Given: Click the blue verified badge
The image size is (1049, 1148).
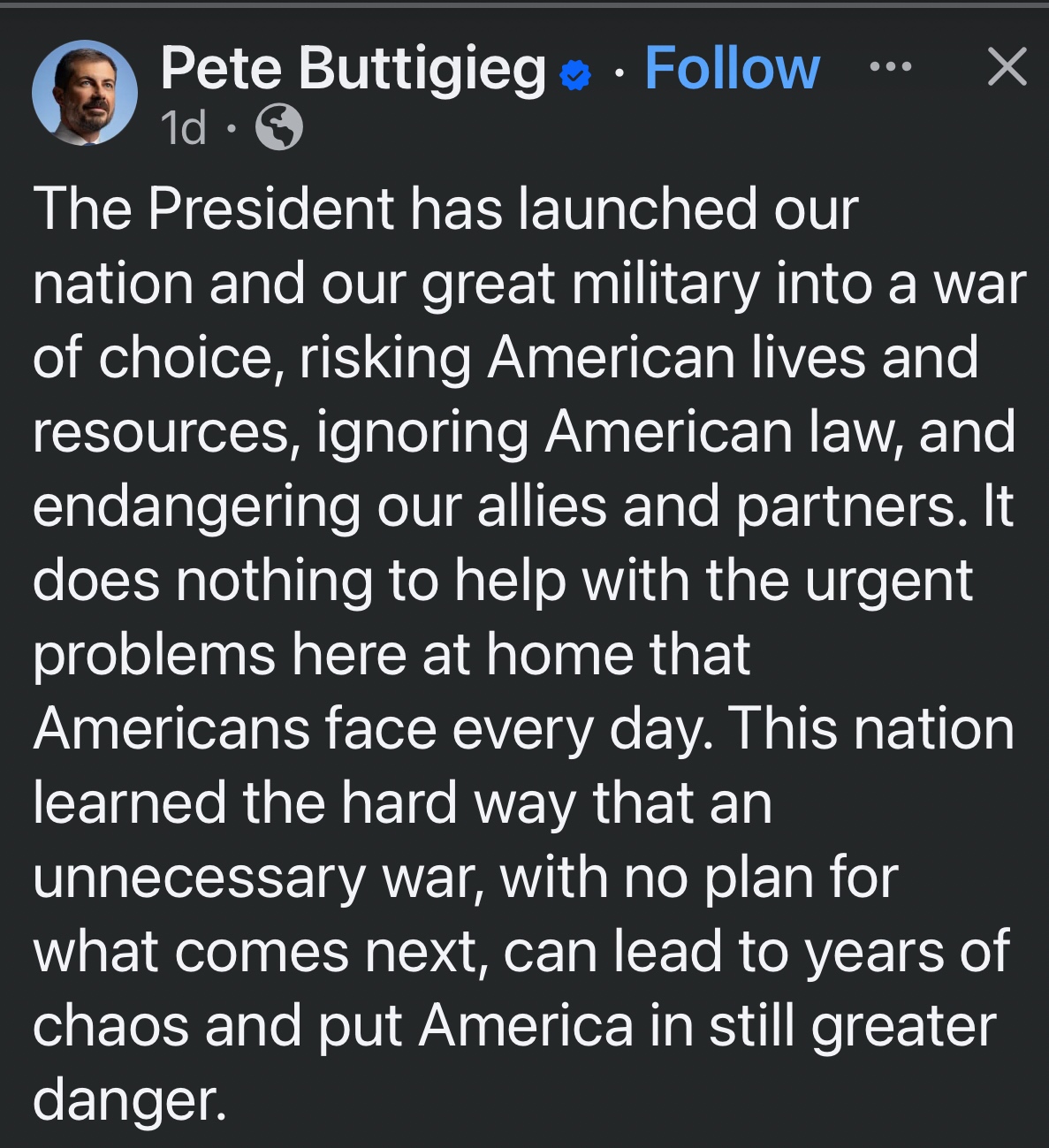Looking at the screenshot, I should 576,75.
